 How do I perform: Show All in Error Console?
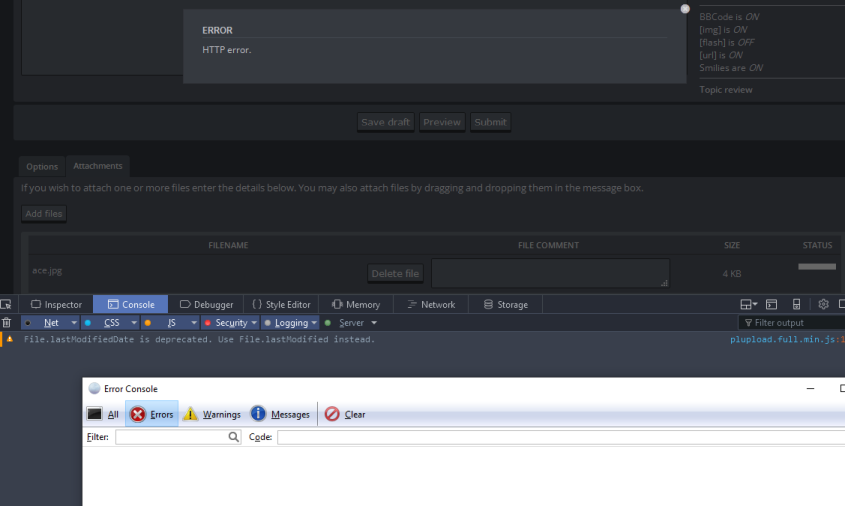pyautogui.click(x=103, y=414)
